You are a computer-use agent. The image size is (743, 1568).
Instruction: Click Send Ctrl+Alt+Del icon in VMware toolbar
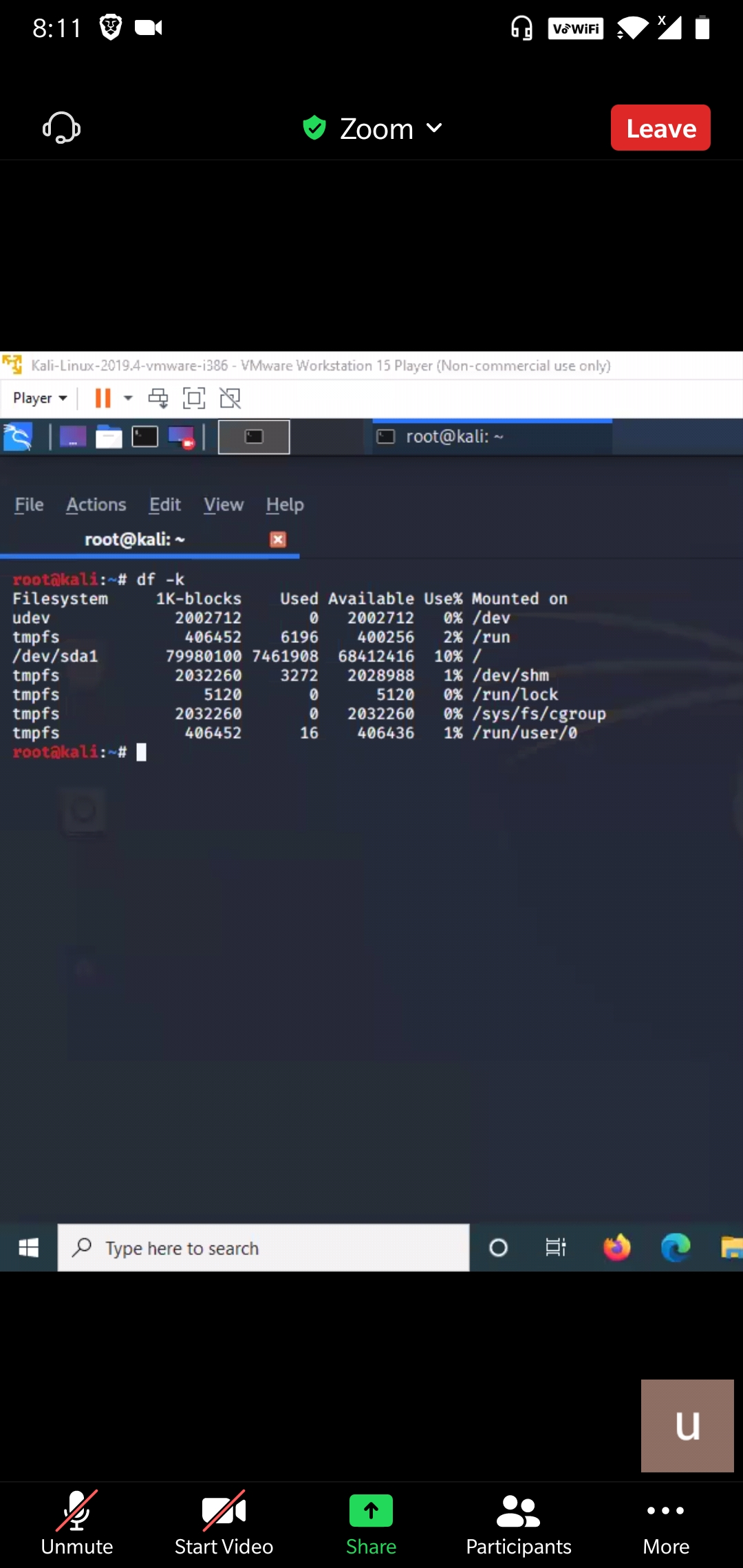coord(158,398)
